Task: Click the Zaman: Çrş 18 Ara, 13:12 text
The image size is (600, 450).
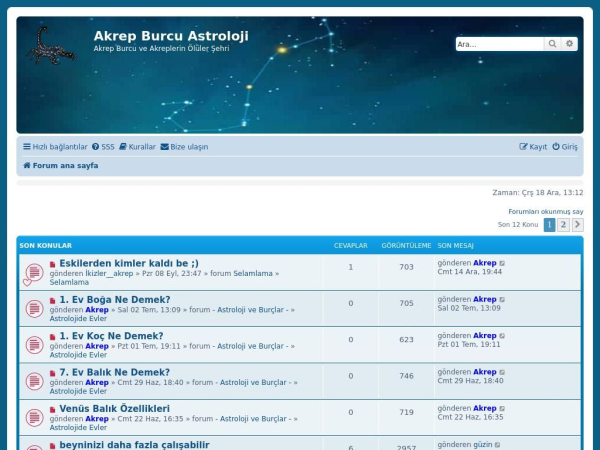Action: coord(538,193)
